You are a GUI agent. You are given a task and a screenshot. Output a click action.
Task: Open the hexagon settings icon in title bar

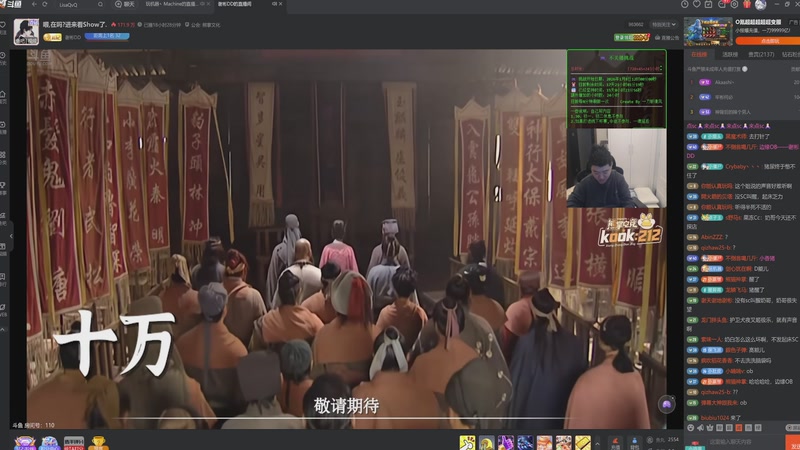pos(734,4)
